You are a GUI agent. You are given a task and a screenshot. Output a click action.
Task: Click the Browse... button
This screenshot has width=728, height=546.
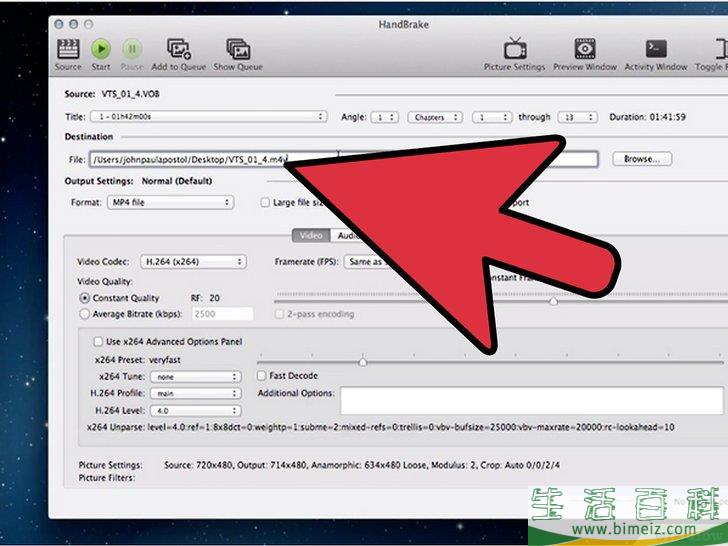pyautogui.click(x=642, y=159)
